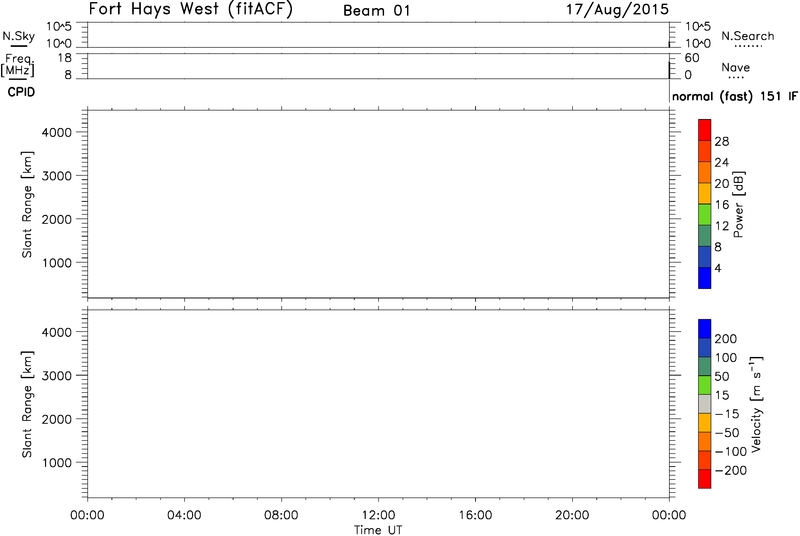This screenshot has height=536, width=800.
Task: Click the '-200' Velocity colorbar value
Action: pos(731,470)
